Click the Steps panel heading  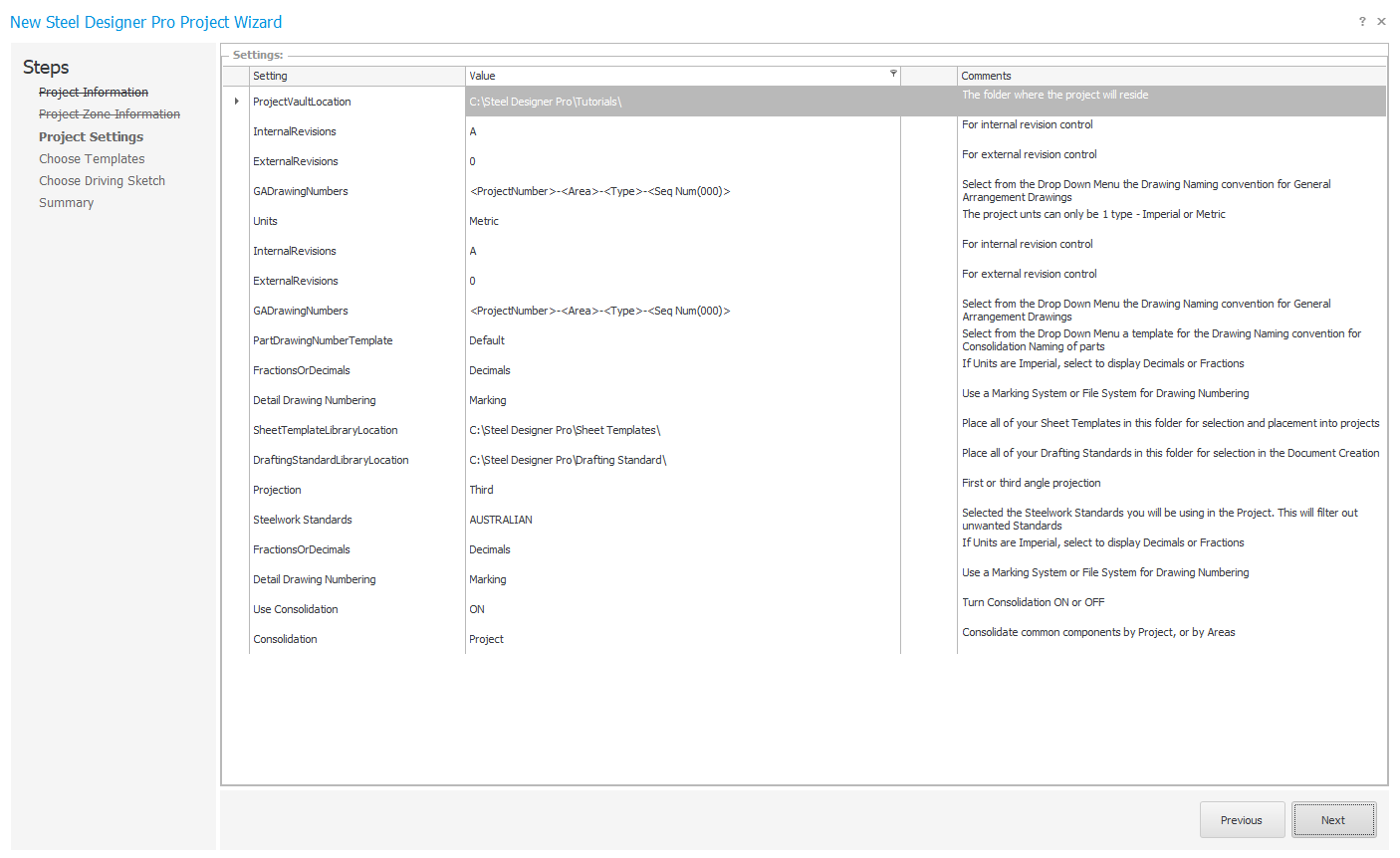click(46, 68)
